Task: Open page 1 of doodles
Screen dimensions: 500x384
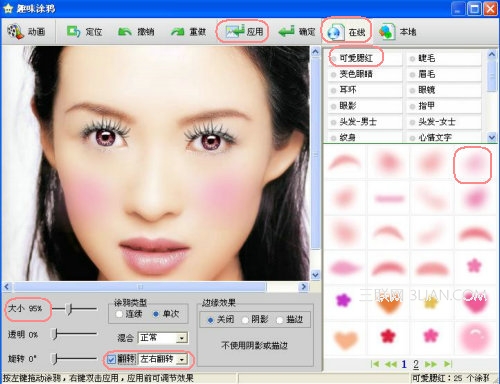Action: tap(404, 364)
